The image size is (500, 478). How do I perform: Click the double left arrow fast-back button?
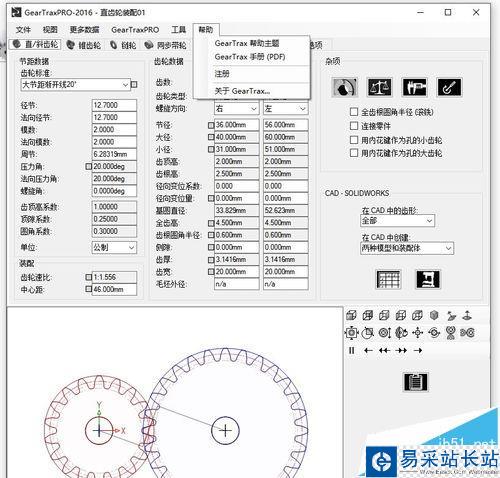pyautogui.click(x=384, y=350)
